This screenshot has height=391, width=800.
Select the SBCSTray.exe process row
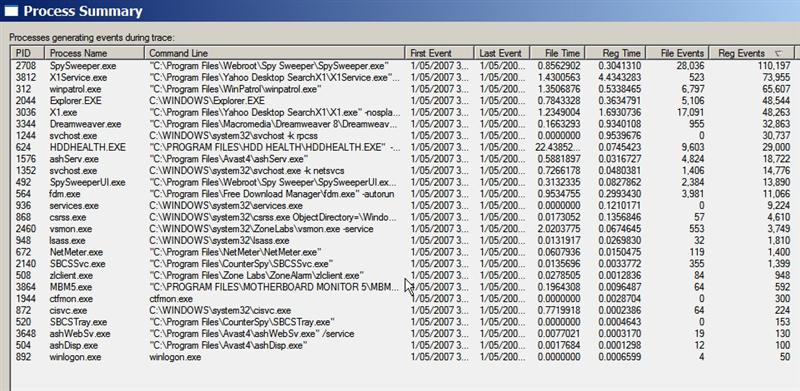tap(403, 322)
